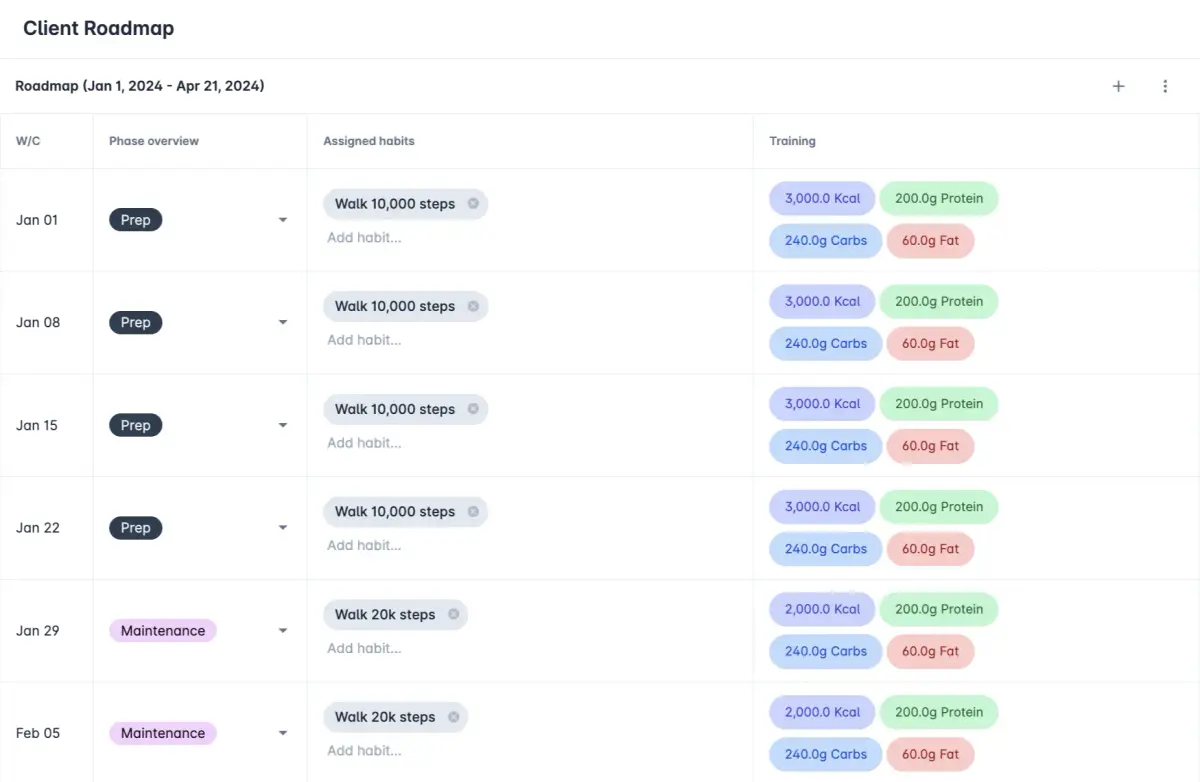Click the Roadmap date range heading
The width and height of the screenshot is (1200, 782).
pyautogui.click(x=139, y=86)
